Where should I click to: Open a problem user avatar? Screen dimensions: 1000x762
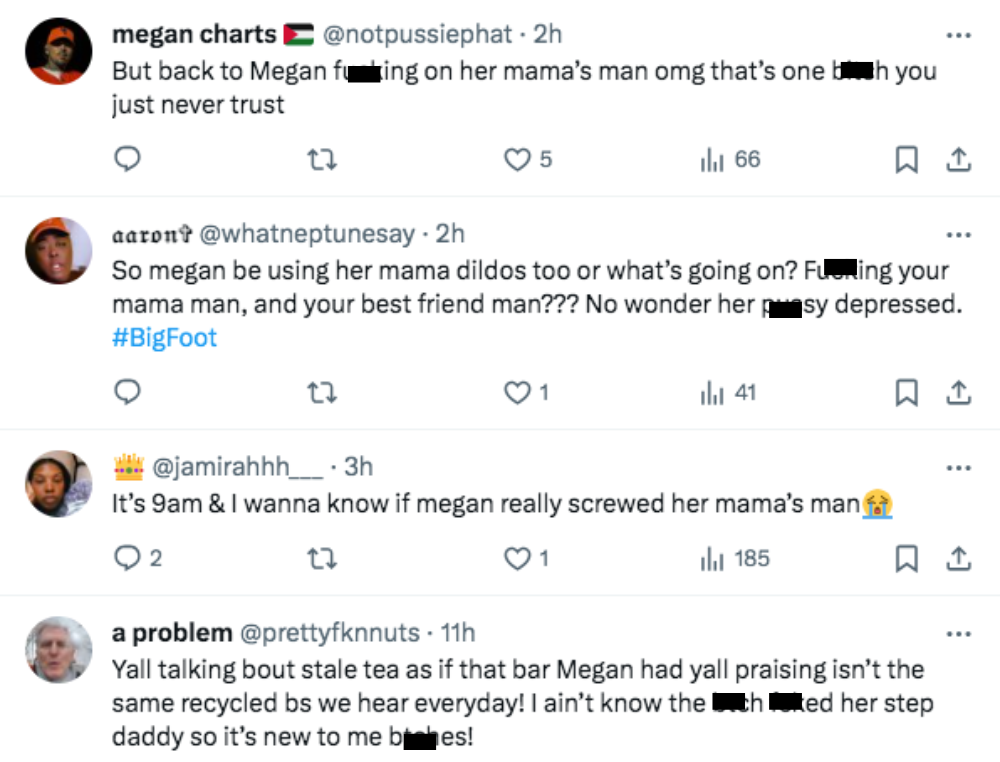(x=59, y=650)
